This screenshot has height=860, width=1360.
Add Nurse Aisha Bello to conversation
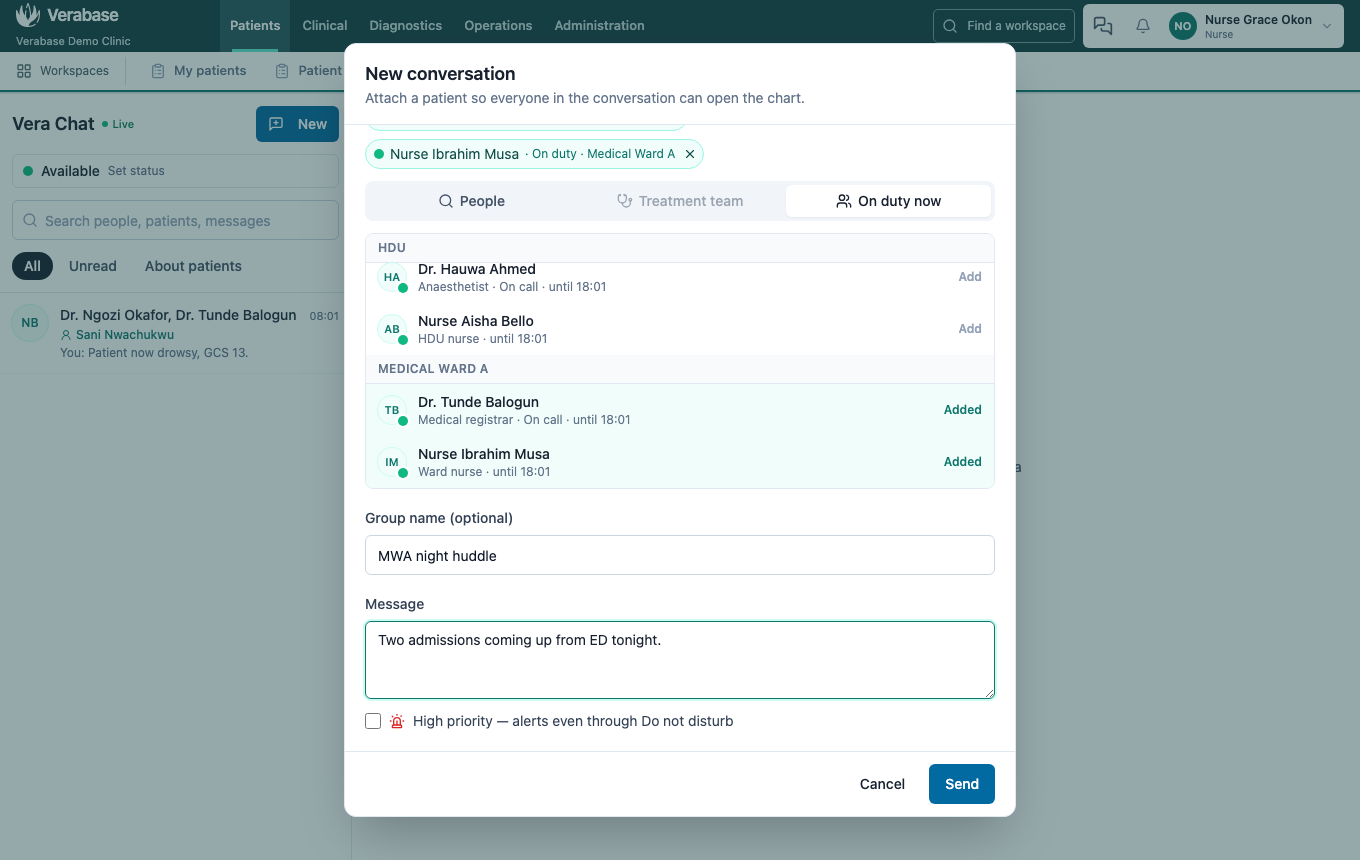(970, 329)
